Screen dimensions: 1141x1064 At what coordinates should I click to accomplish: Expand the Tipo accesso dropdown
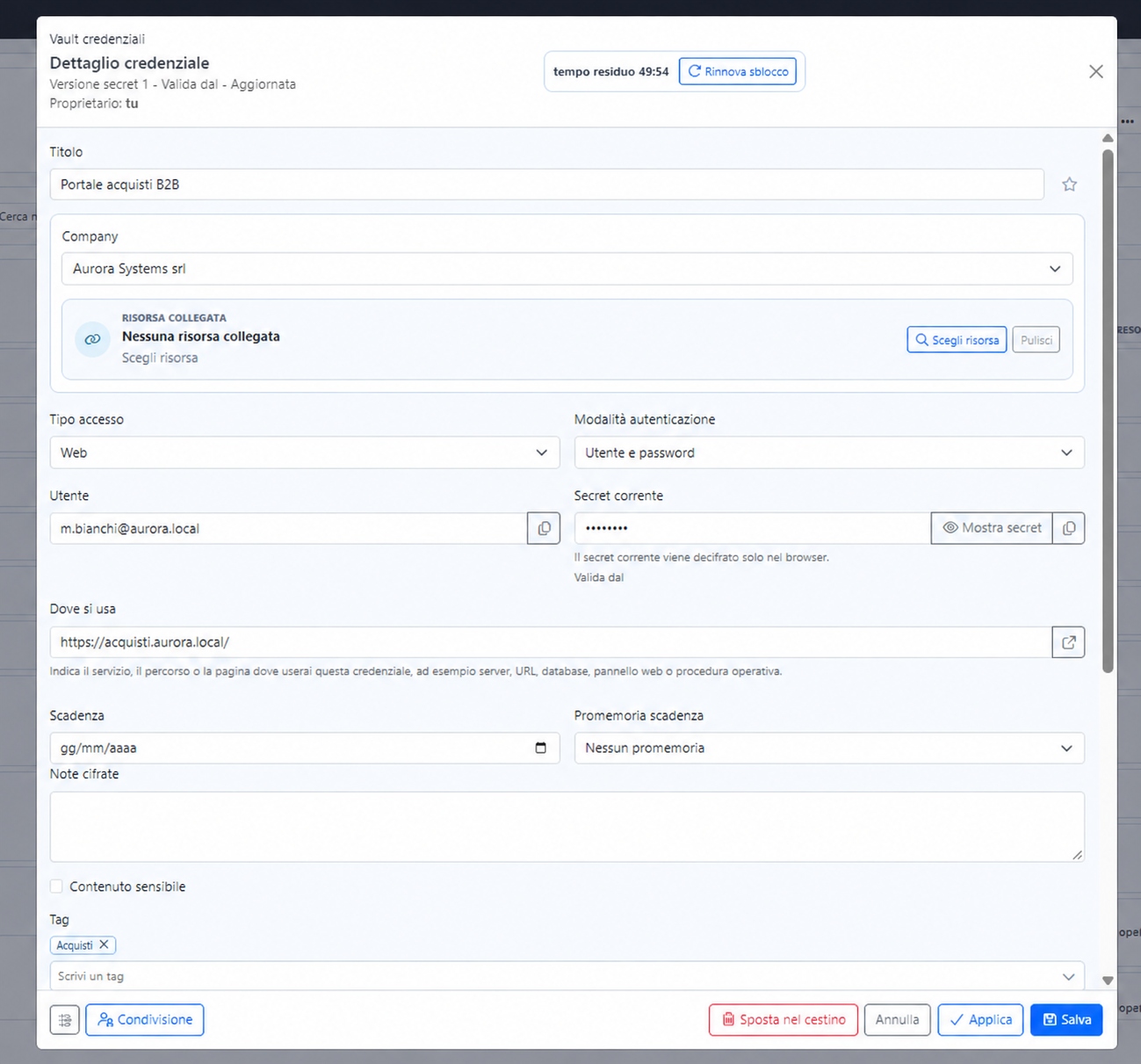(305, 452)
